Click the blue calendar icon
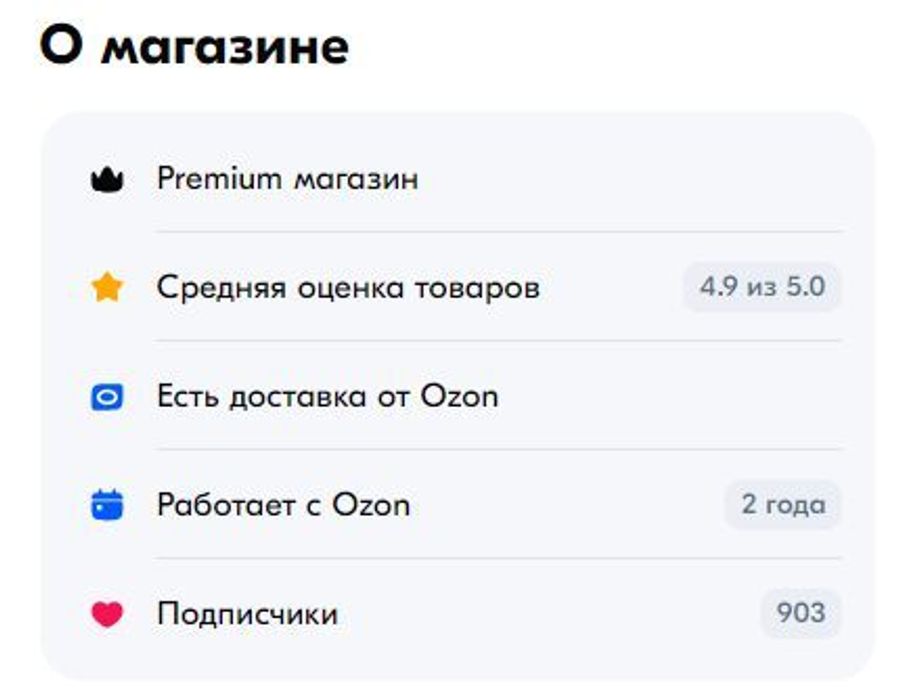 click(105, 503)
